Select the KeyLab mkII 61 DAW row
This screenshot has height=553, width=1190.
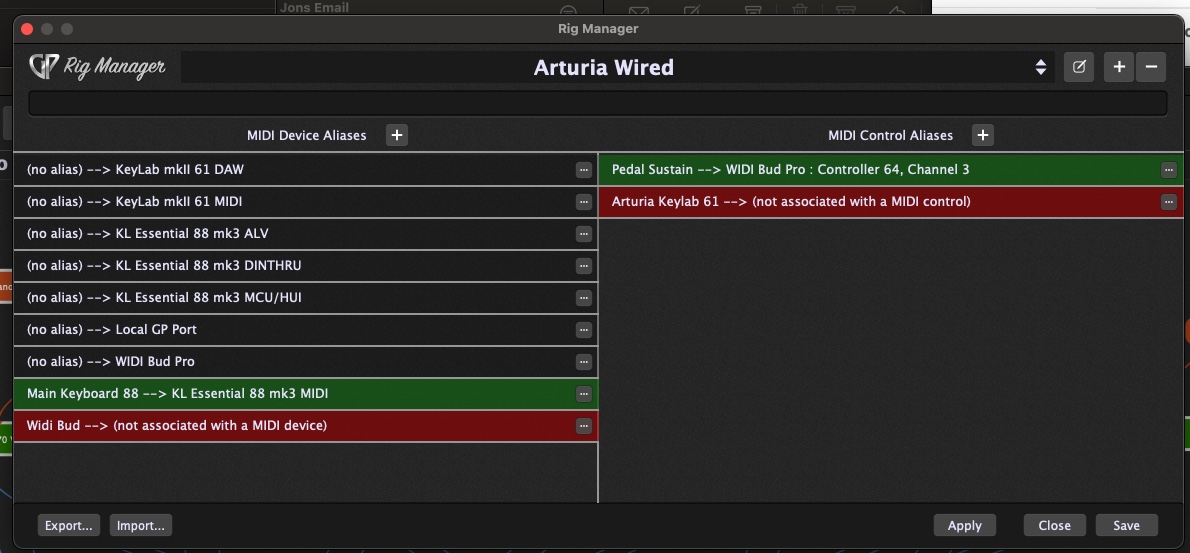305,170
